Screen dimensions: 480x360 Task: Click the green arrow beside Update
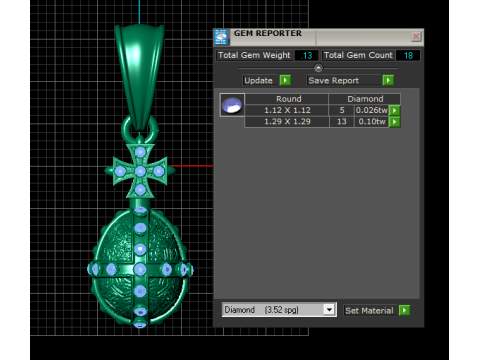pos(285,80)
